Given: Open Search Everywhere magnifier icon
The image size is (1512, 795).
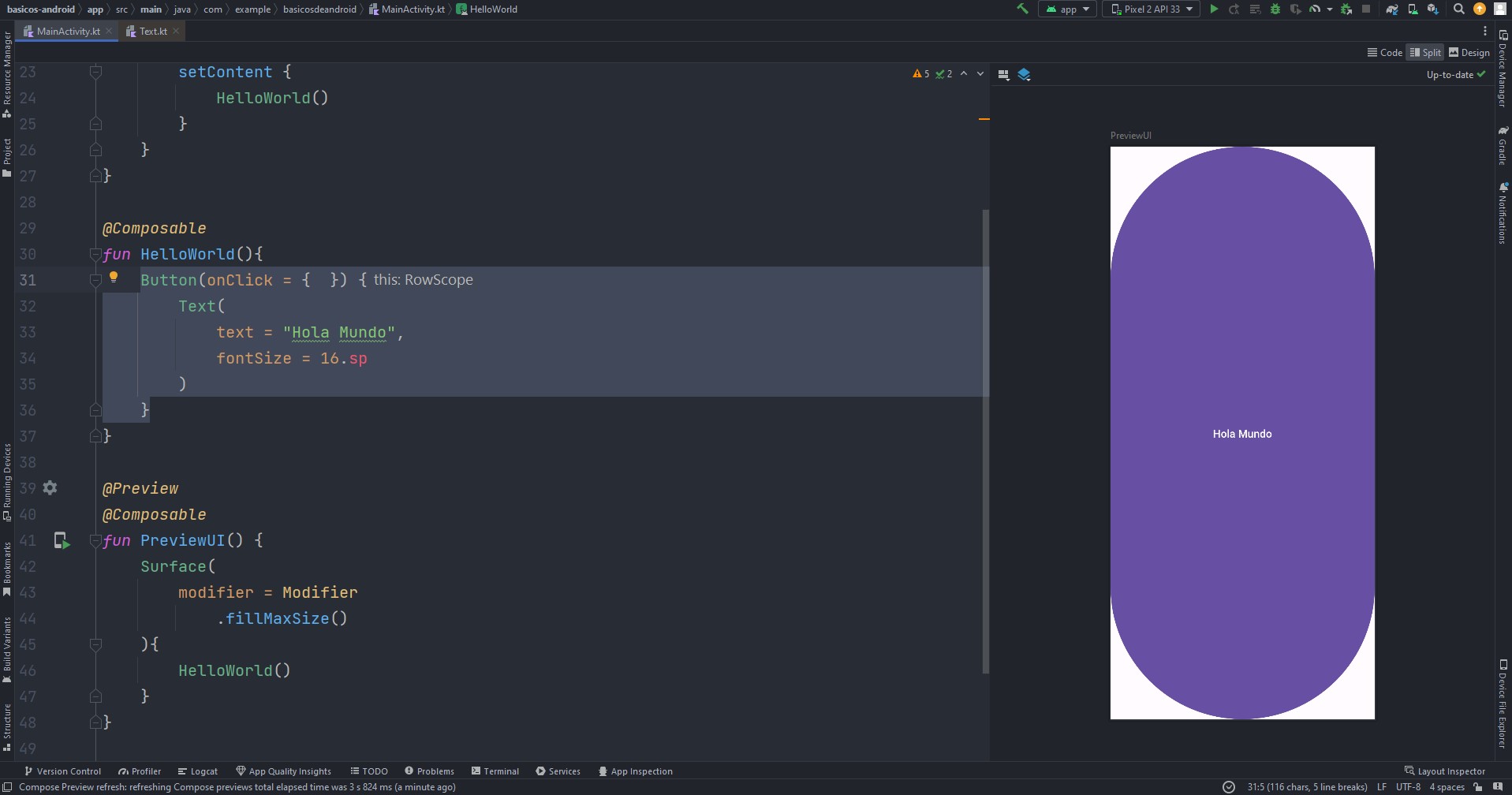Looking at the screenshot, I should [1459, 9].
